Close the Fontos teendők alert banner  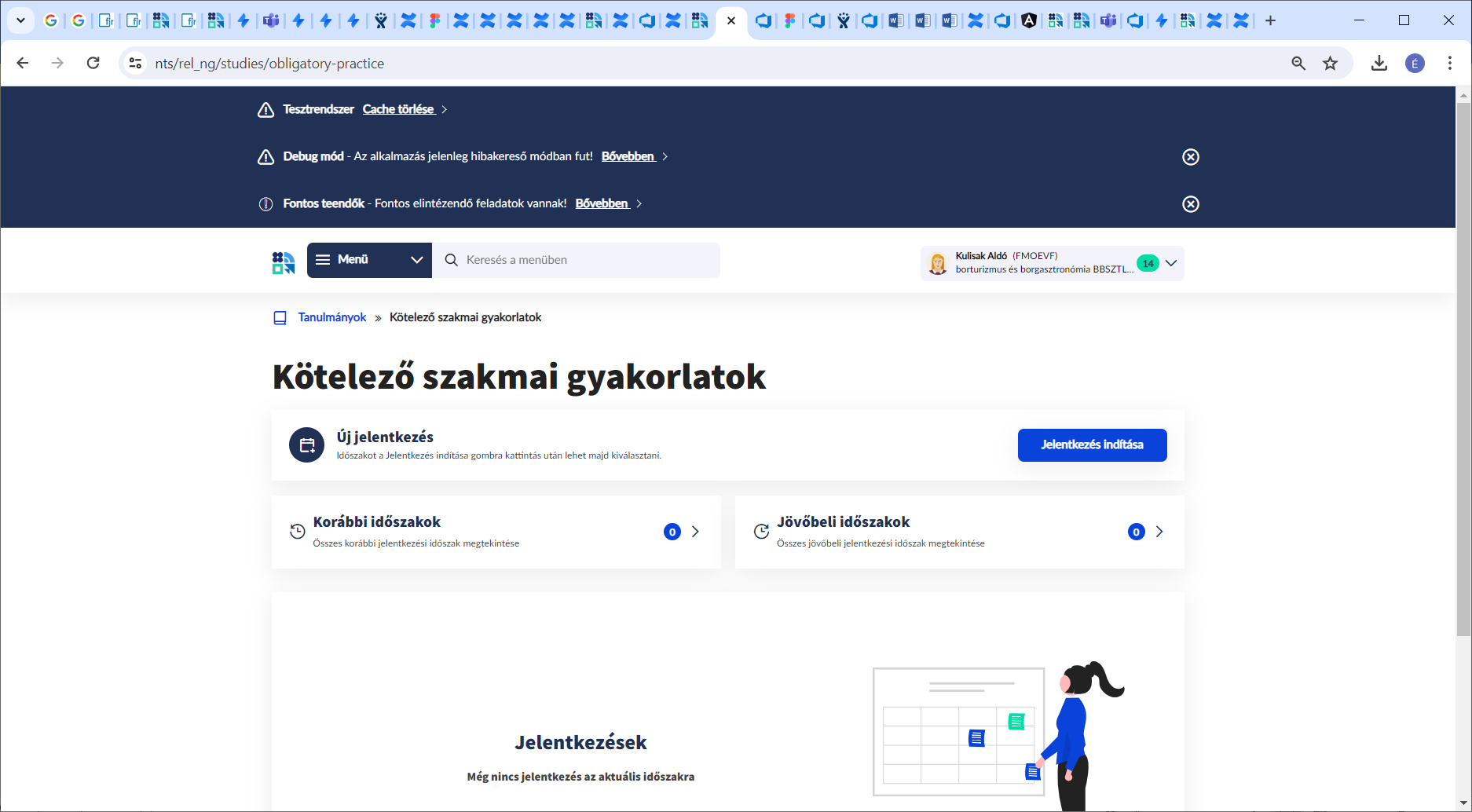1190,204
